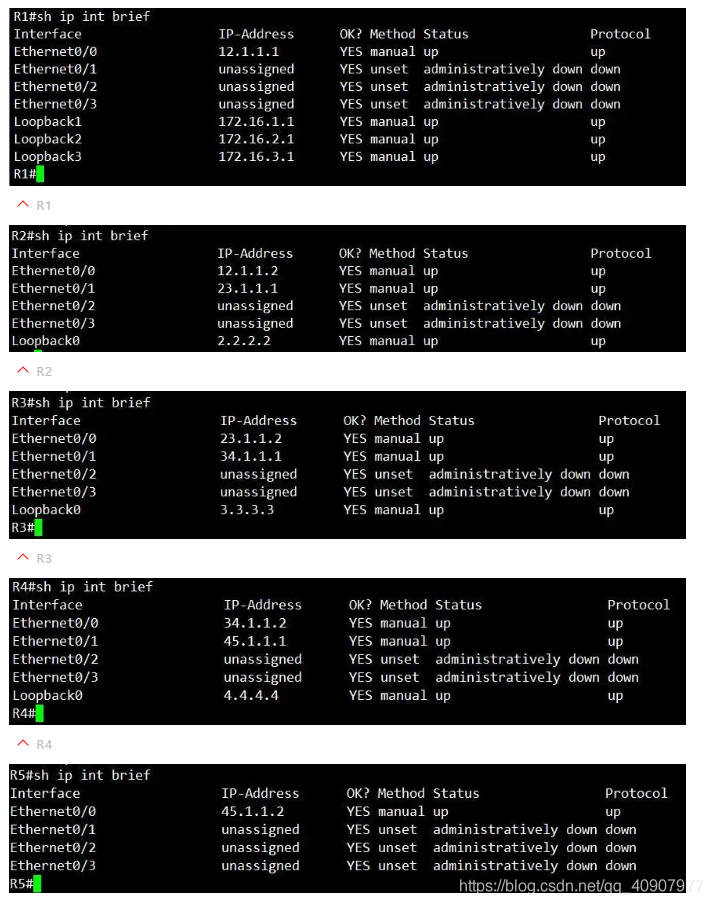Image resolution: width=713 pixels, height=905 pixels.
Task: Click the R2#sh ip int brief command line
Action: [x=80, y=235]
